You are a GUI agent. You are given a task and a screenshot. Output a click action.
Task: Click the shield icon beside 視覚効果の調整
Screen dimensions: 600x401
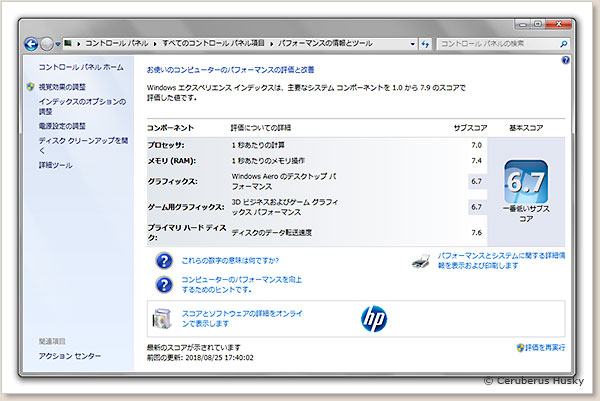click(x=31, y=87)
